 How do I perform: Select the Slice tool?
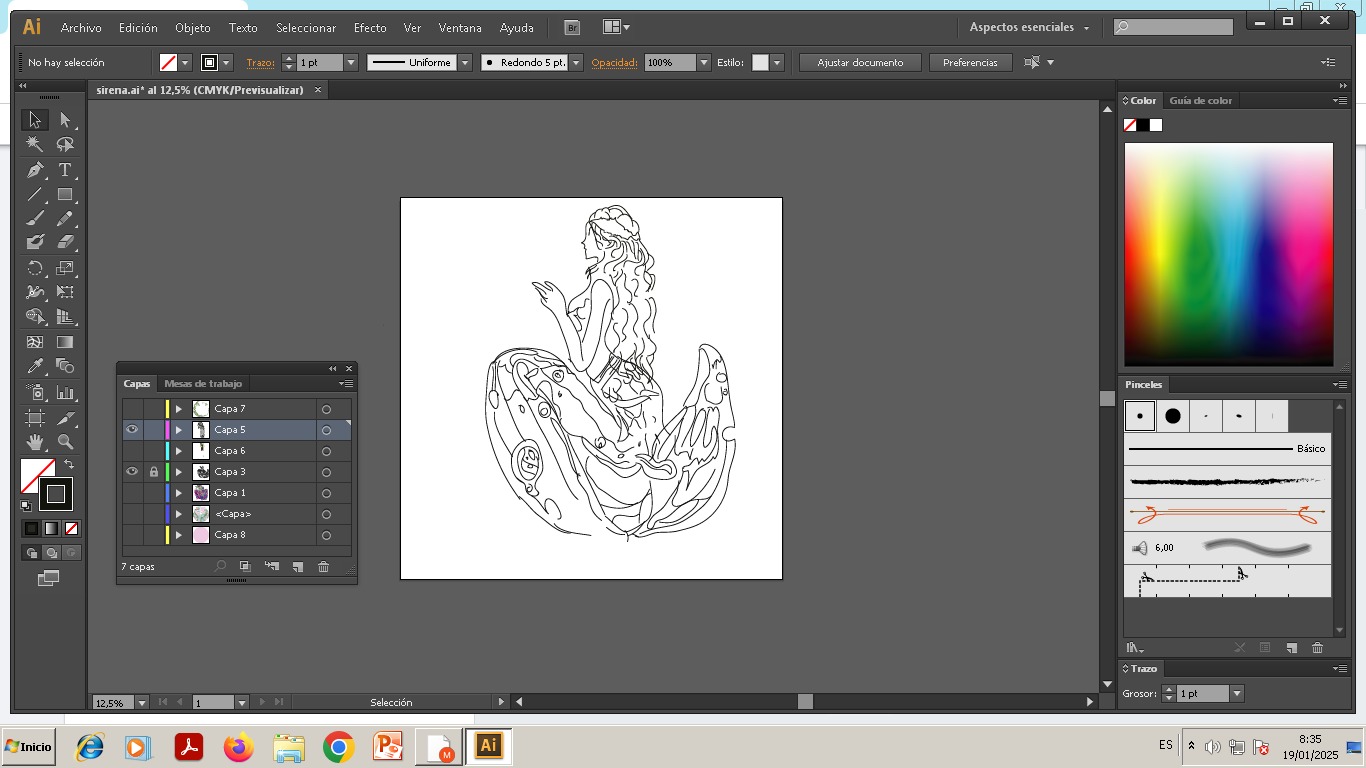coord(65,418)
